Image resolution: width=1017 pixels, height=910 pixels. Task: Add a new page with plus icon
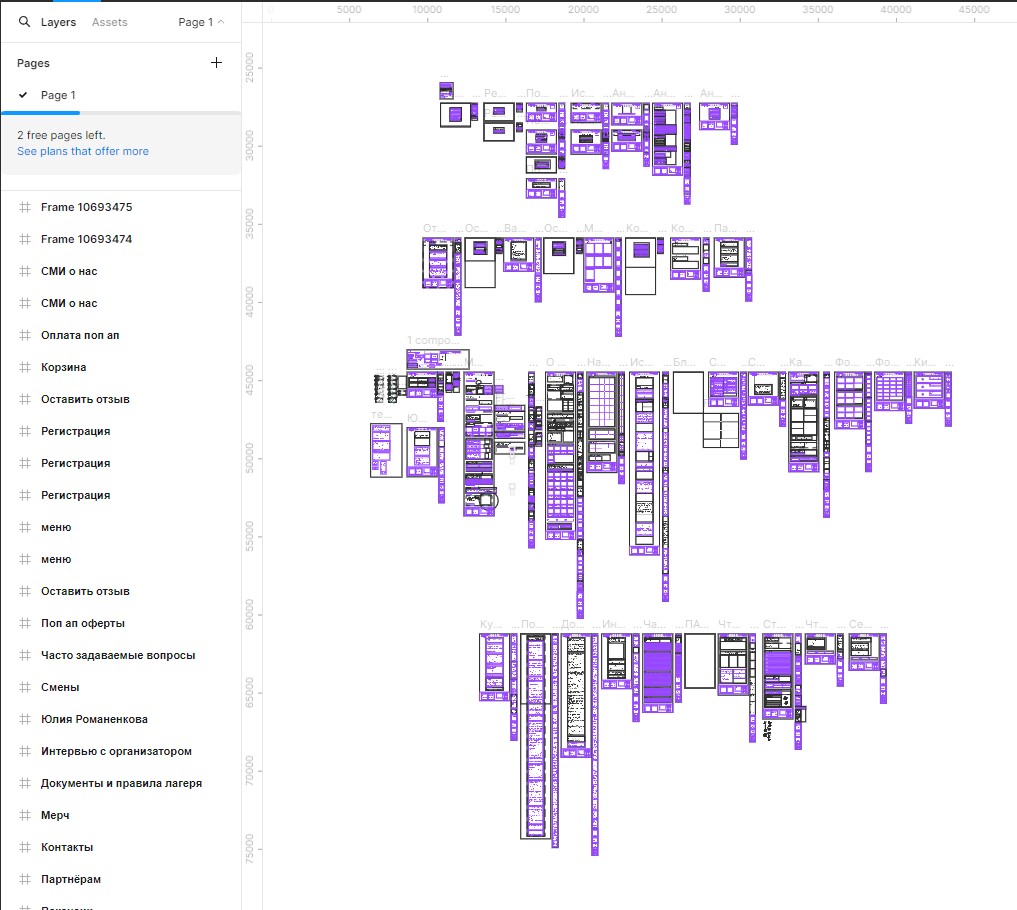pyautogui.click(x=217, y=63)
